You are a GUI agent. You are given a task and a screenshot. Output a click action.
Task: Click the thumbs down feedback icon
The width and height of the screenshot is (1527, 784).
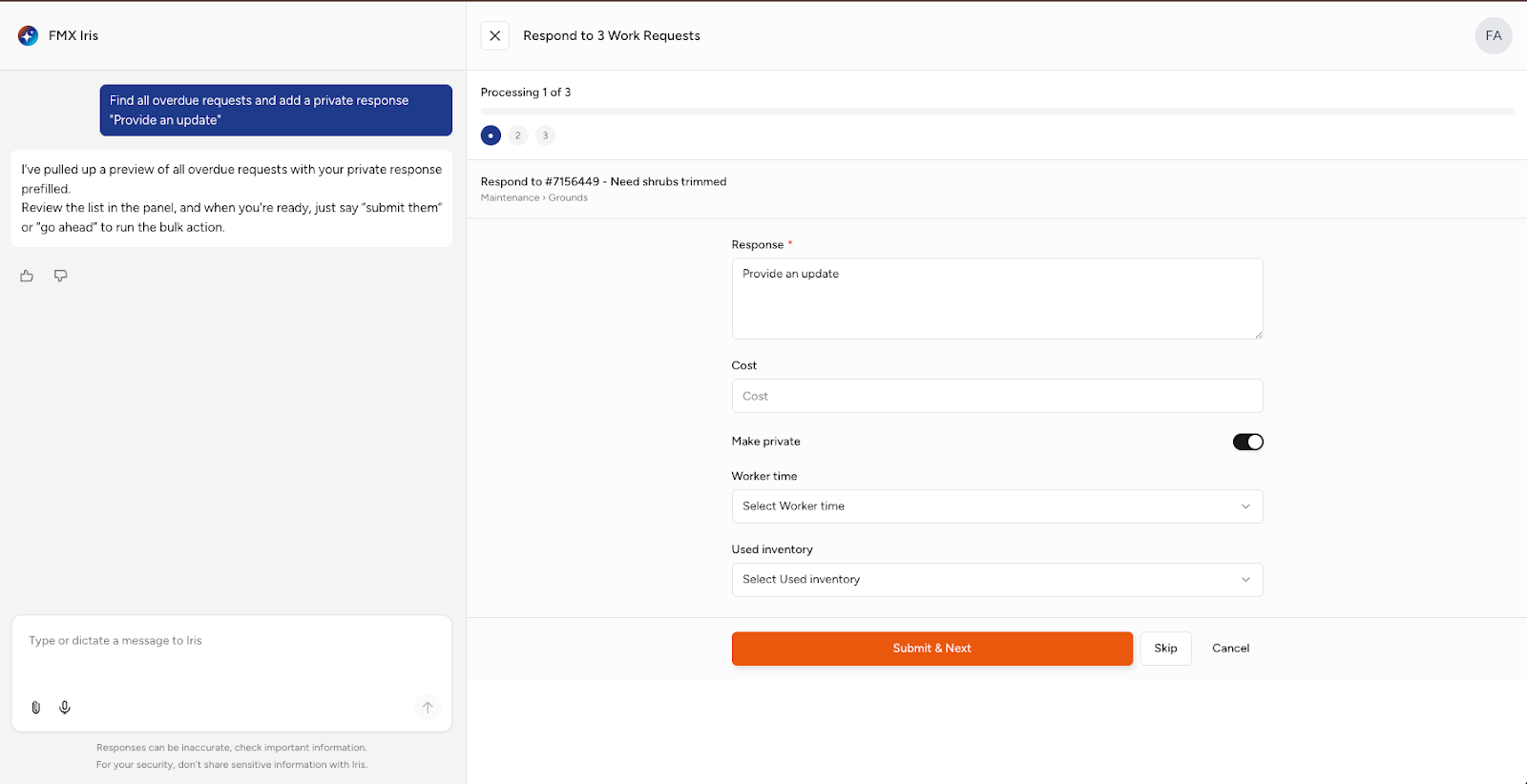tap(60, 277)
